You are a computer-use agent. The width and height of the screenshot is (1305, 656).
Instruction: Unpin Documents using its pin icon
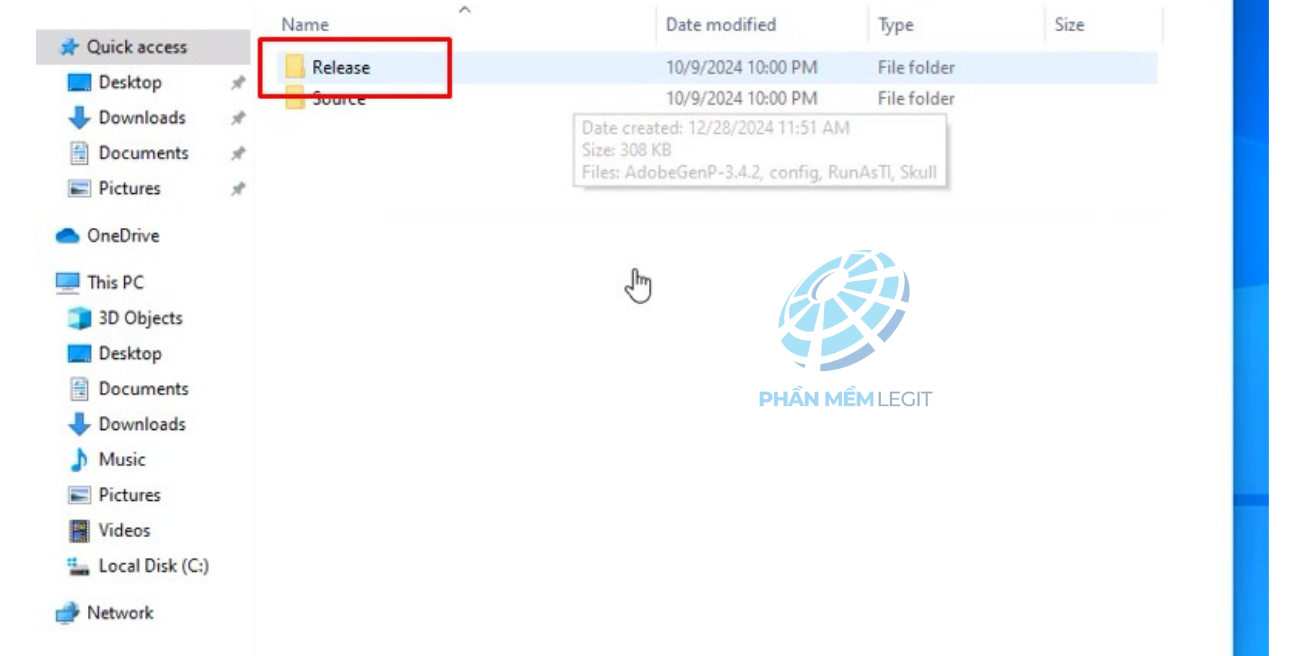(x=238, y=154)
